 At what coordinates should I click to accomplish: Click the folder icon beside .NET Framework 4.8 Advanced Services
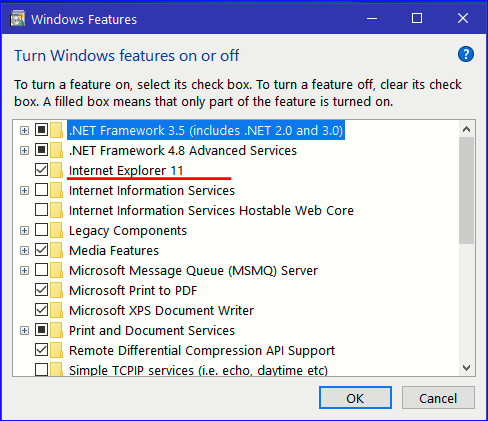[x=57, y=150]
